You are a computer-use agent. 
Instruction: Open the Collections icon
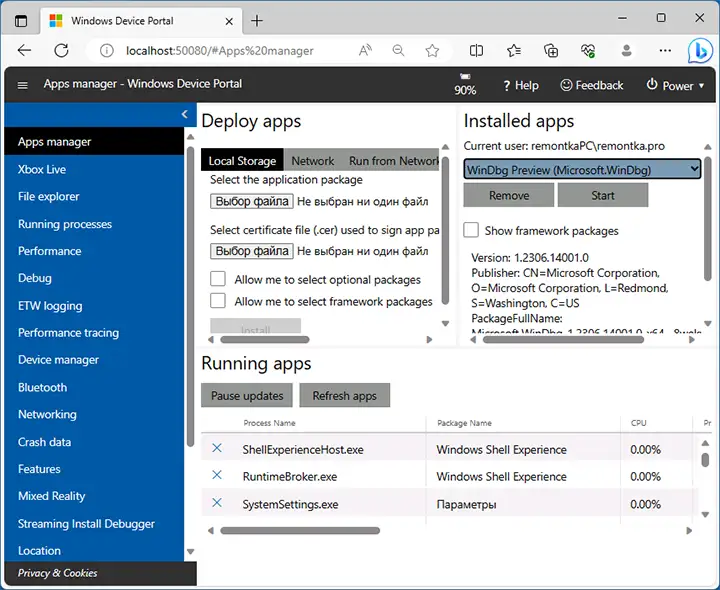551,51
